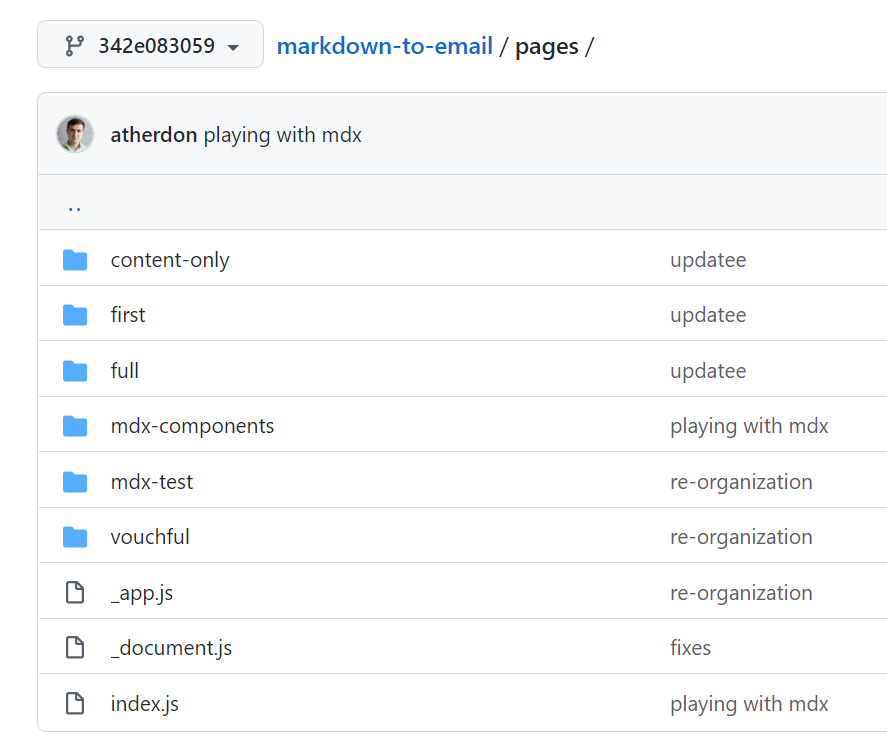Open the markdown-to-email repository link
Viewport: 887px width, 746px height.
point(385,46)
